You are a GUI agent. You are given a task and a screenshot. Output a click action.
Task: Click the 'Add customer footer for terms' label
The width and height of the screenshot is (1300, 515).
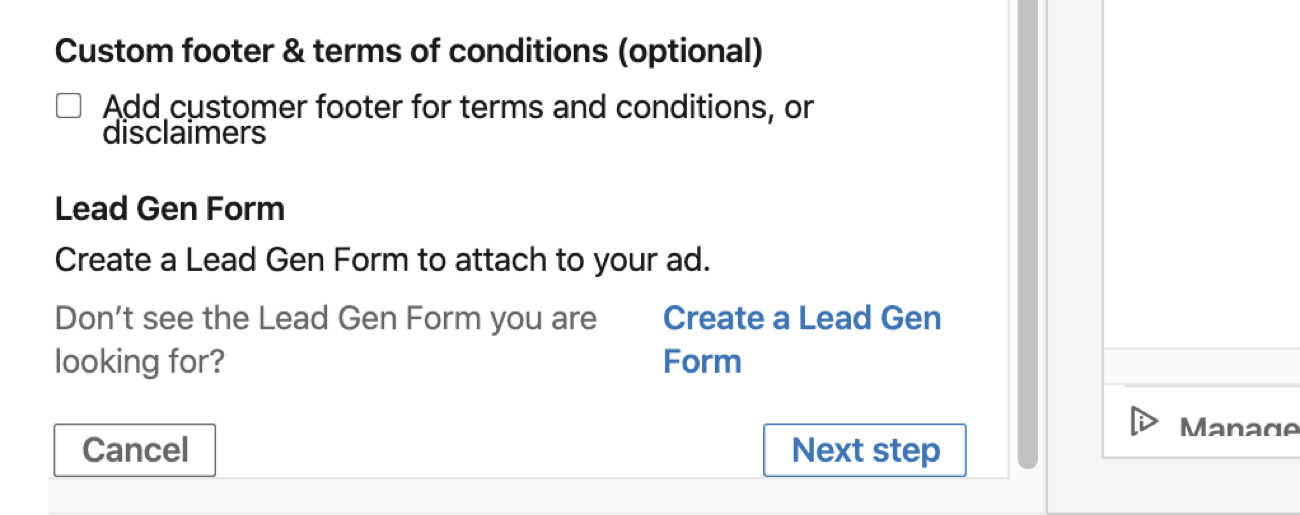pyautogui.click(x=457, y=107)
